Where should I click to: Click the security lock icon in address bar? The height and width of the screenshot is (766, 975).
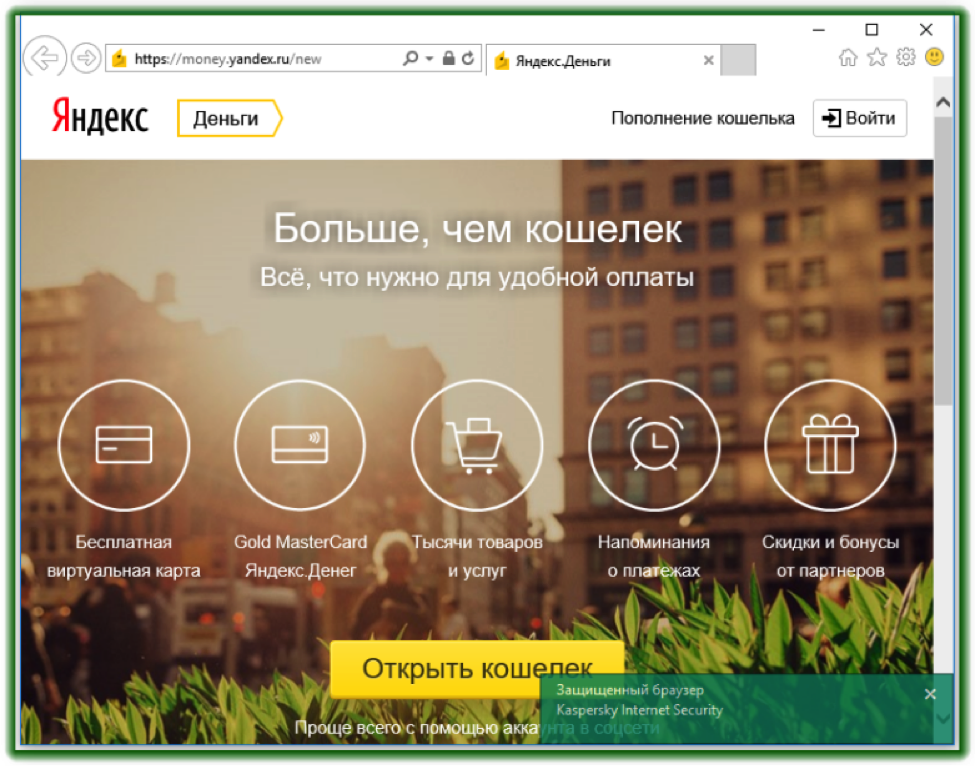[x=448, y=58]
